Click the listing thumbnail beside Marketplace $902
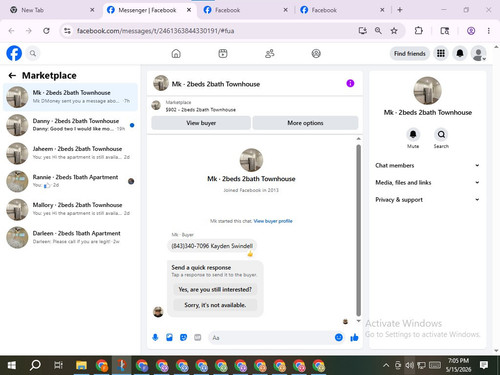Image resolution: width=500 pixels, height=375 pixels. coord(156,106)
